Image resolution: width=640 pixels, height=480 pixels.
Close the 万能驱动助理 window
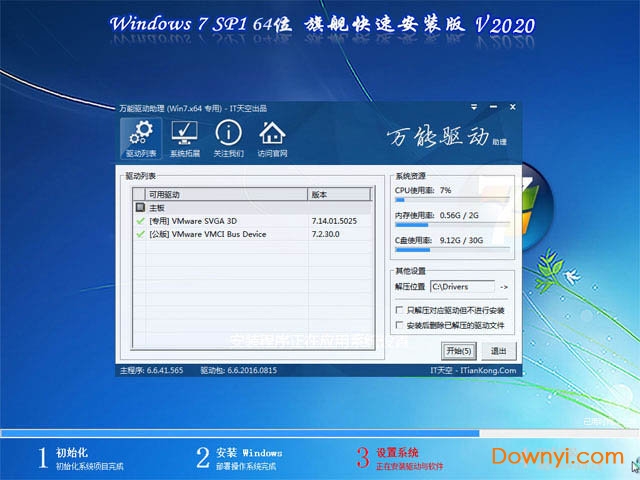(x=510, y=106)
